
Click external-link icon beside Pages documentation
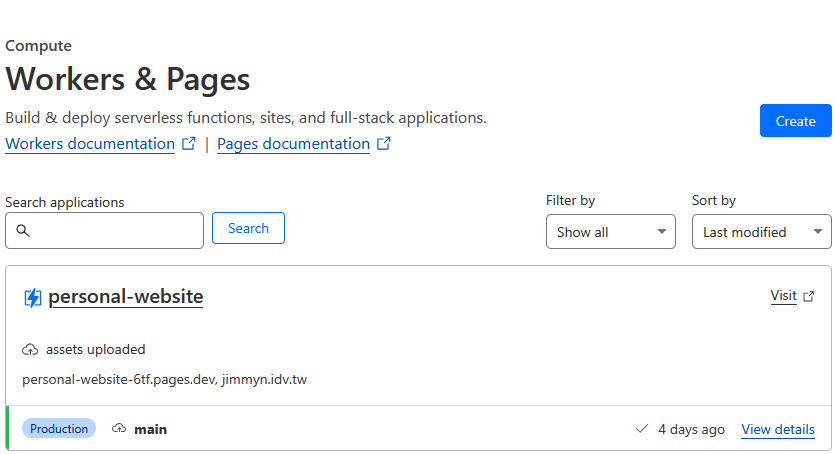click(383, 144)
